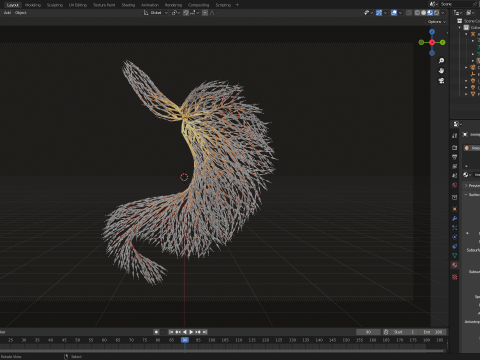
Task: Add a new workspace with plus button
Action: (237, 5)
